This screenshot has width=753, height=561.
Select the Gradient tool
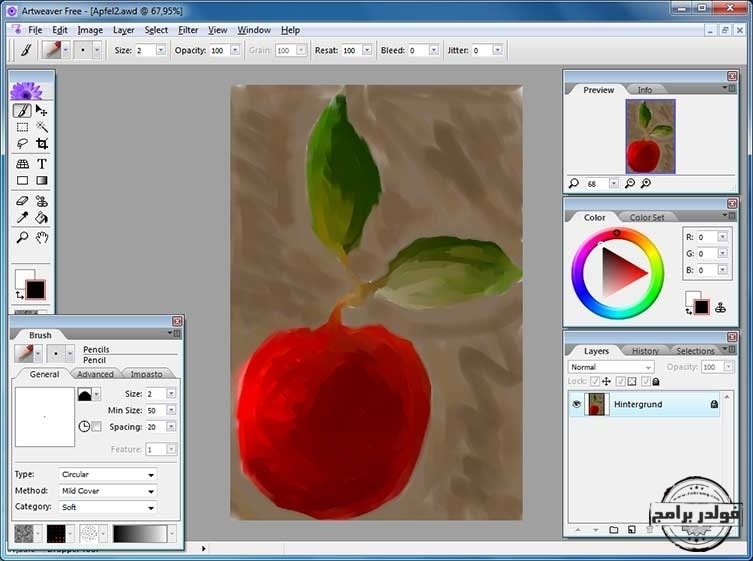[x=42, y=181]
